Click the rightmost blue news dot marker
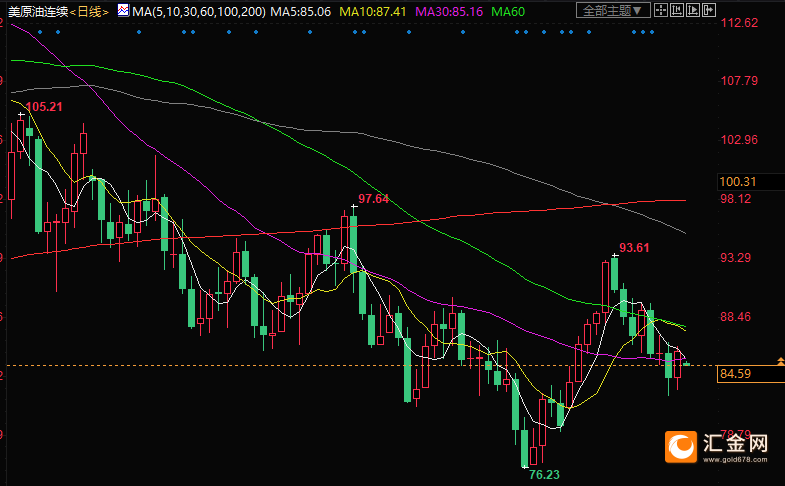 [x=652, y=32]
